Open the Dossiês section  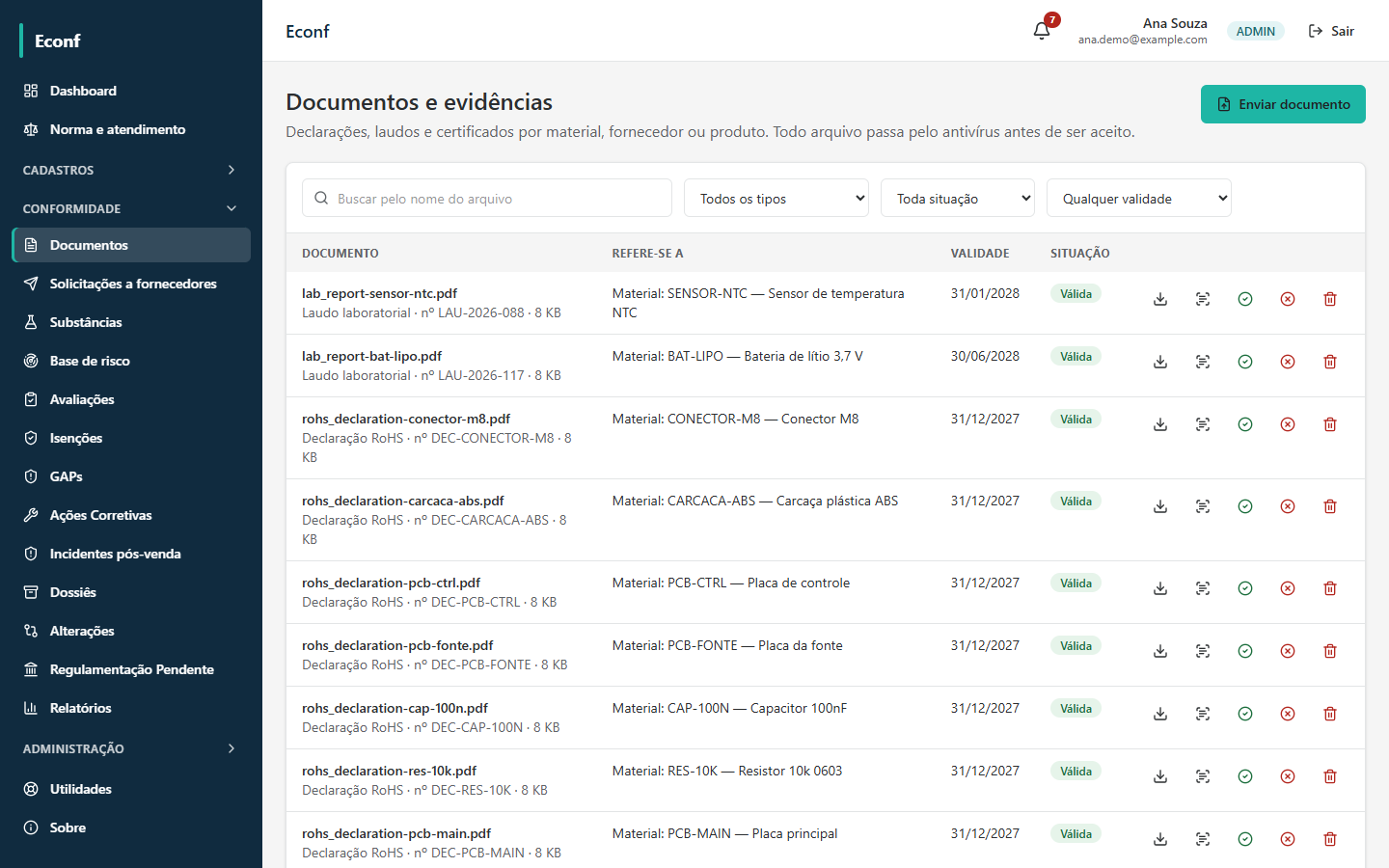(x=131, y=592)
